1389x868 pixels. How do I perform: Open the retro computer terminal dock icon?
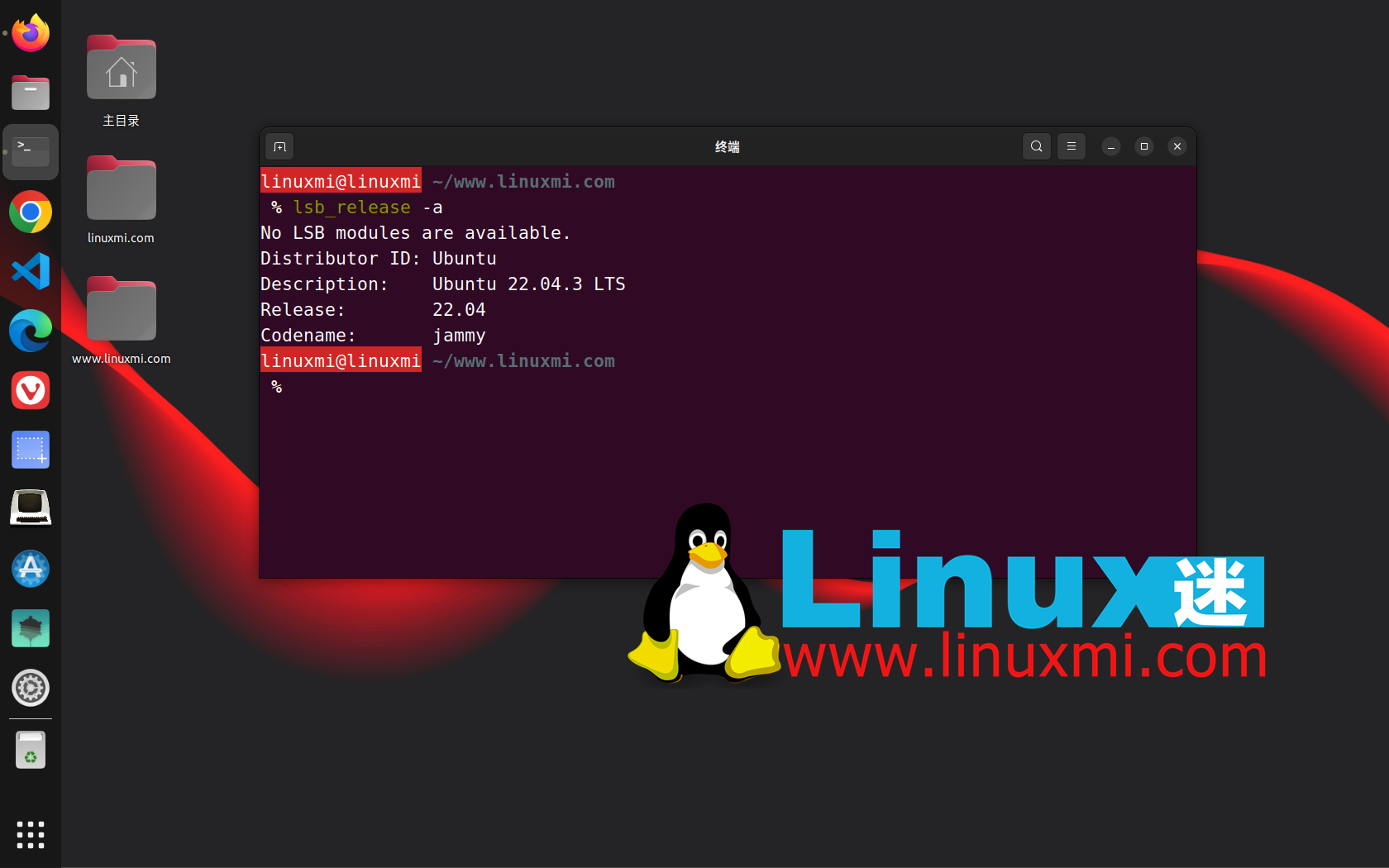[31, 508]
